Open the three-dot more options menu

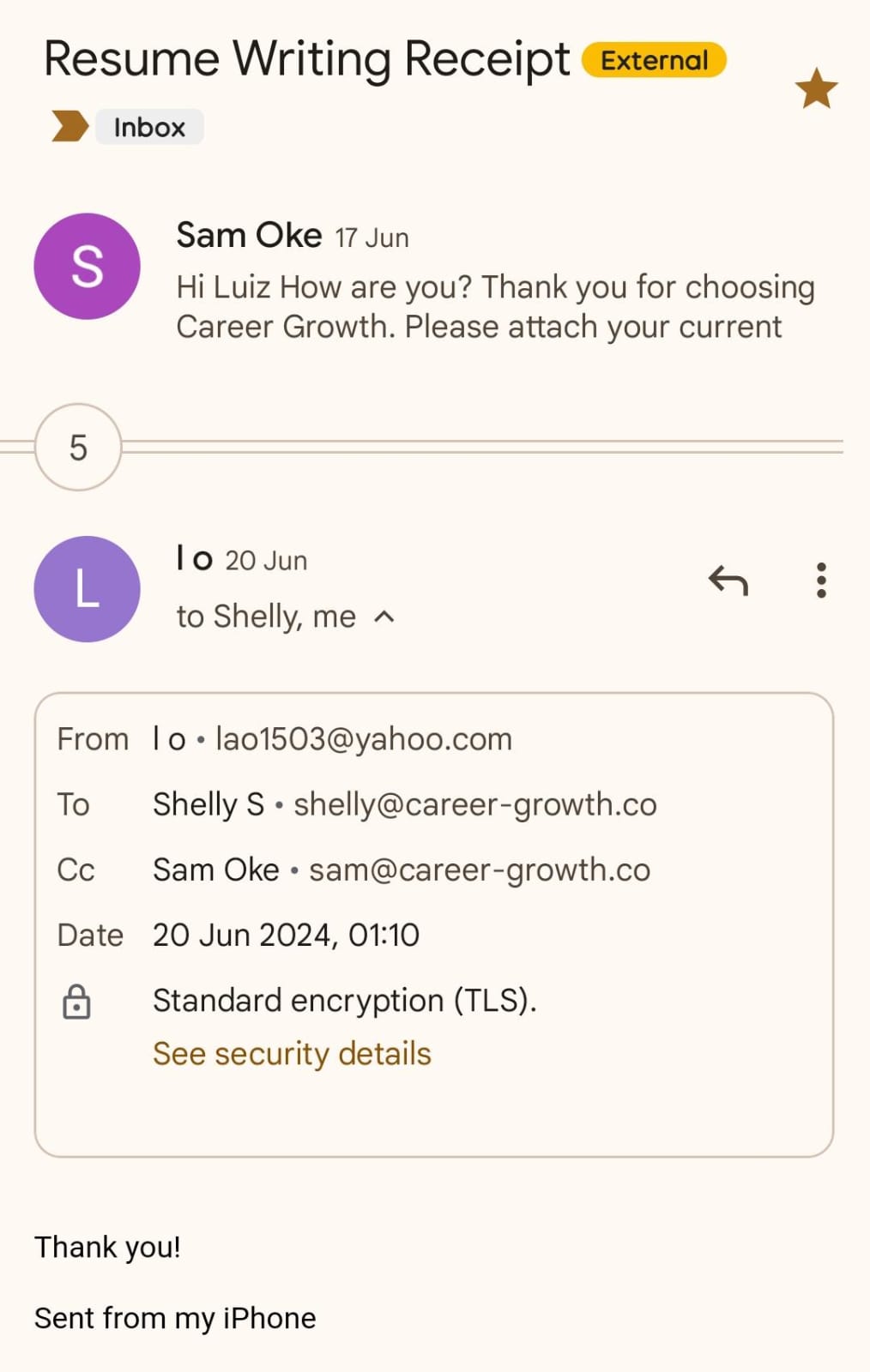tap(821, 581)
